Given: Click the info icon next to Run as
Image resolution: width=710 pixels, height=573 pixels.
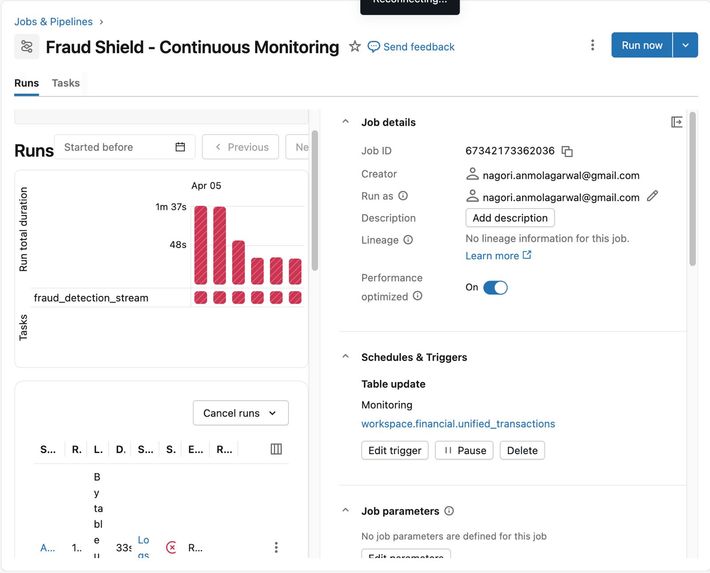Looking at the screenshot, I should pyautogui.click(x=403, y=196).
